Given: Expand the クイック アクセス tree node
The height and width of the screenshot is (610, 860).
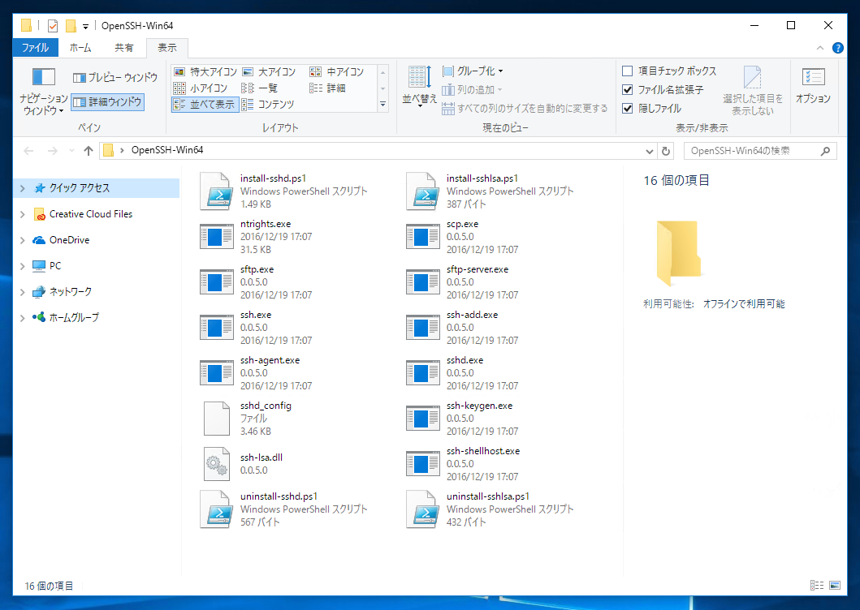Looking at the screenshot, I should [22, 188].
